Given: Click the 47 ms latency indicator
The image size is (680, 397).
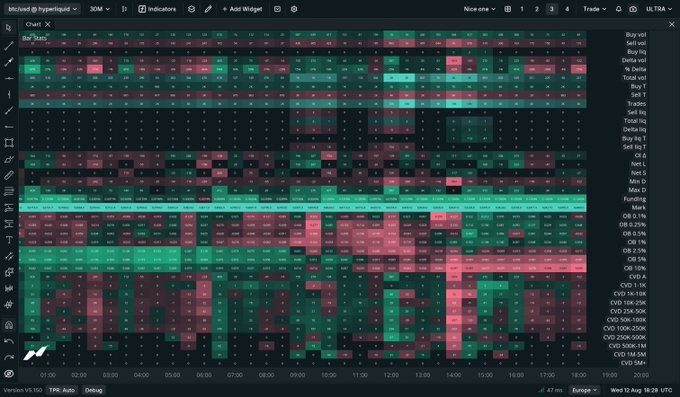Looking at the screenshot, I should [550, 390].
